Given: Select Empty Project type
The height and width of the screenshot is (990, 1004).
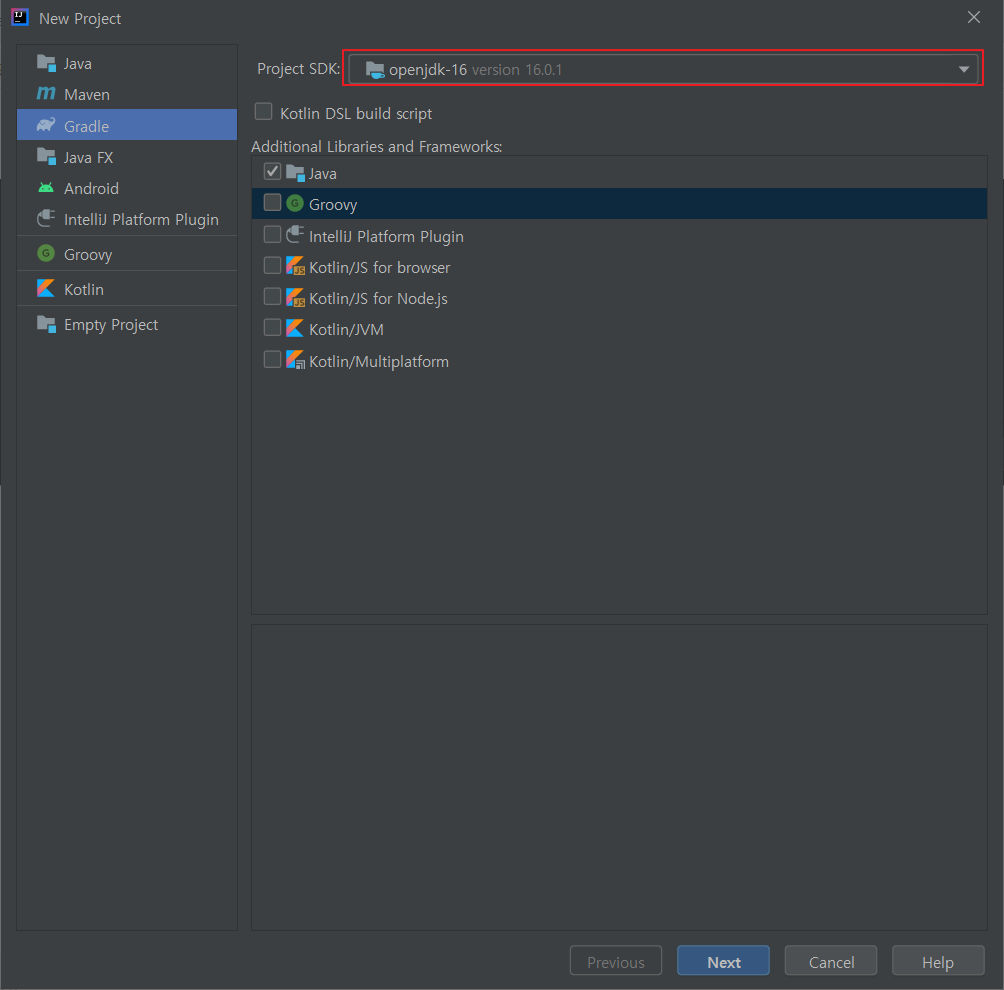Looking at the screenshot, I should [127, 325].
